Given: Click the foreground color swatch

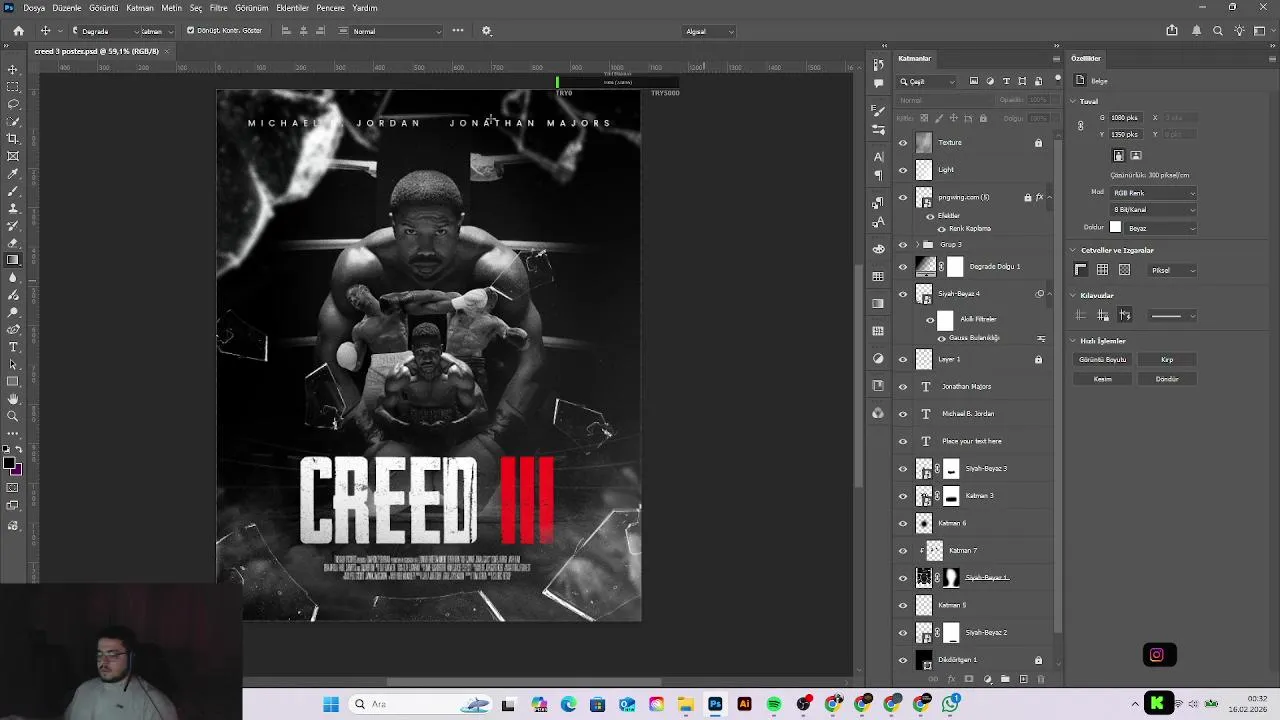Looking at the screenshot, I should pos(10,463).
